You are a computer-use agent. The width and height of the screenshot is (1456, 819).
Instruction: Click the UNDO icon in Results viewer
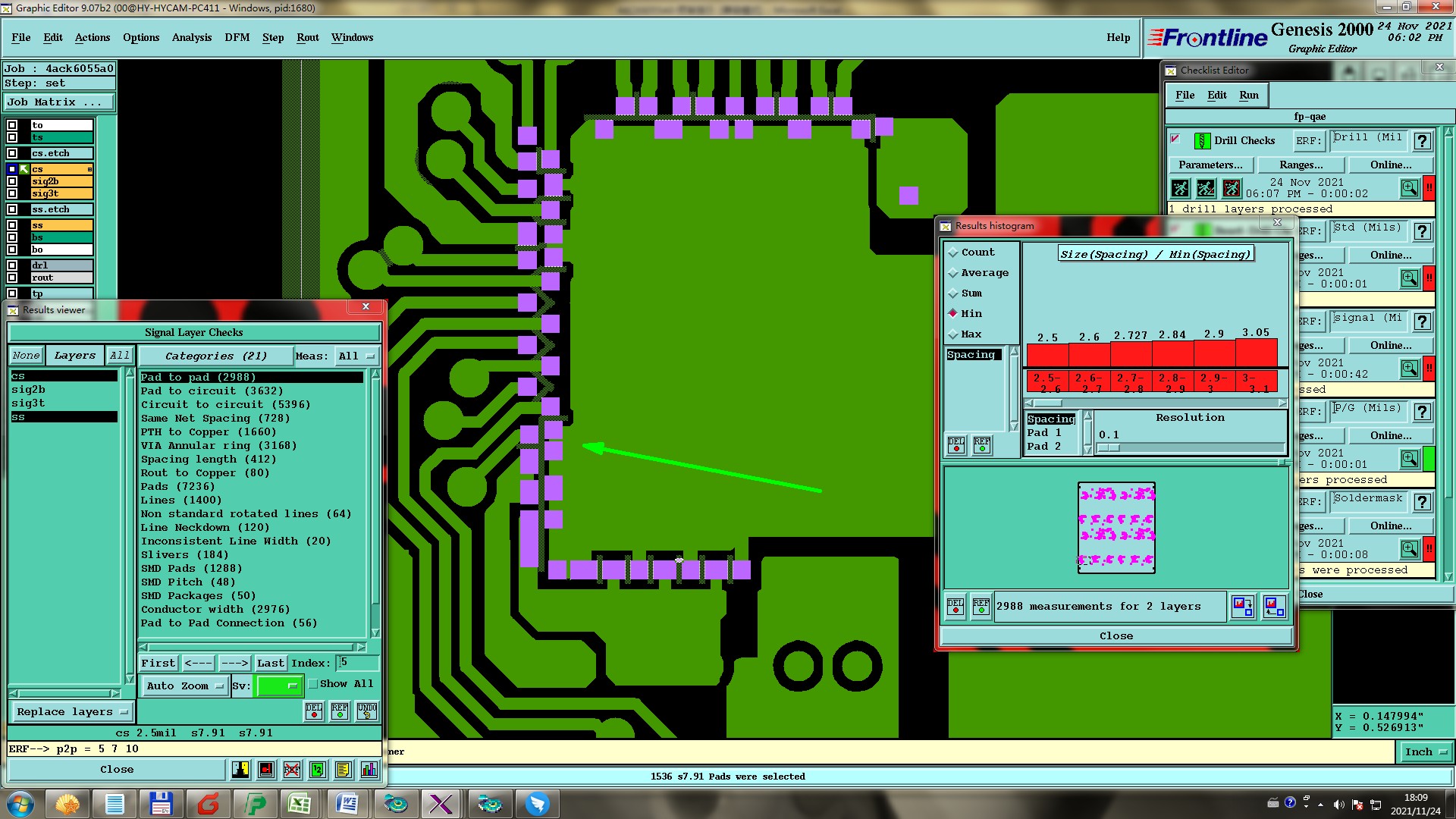[x=367, y=711]
